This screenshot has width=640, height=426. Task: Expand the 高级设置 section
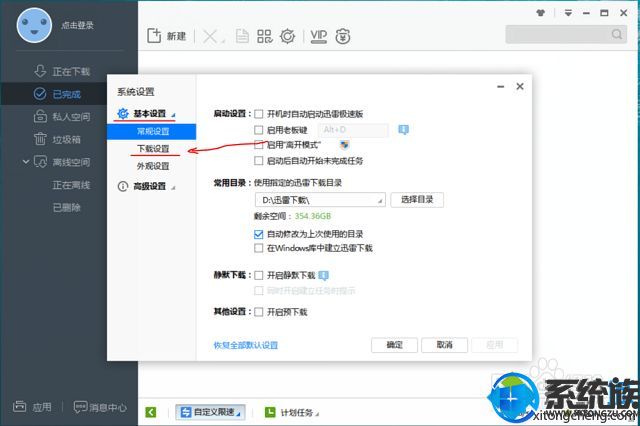(x=147, y=186)
